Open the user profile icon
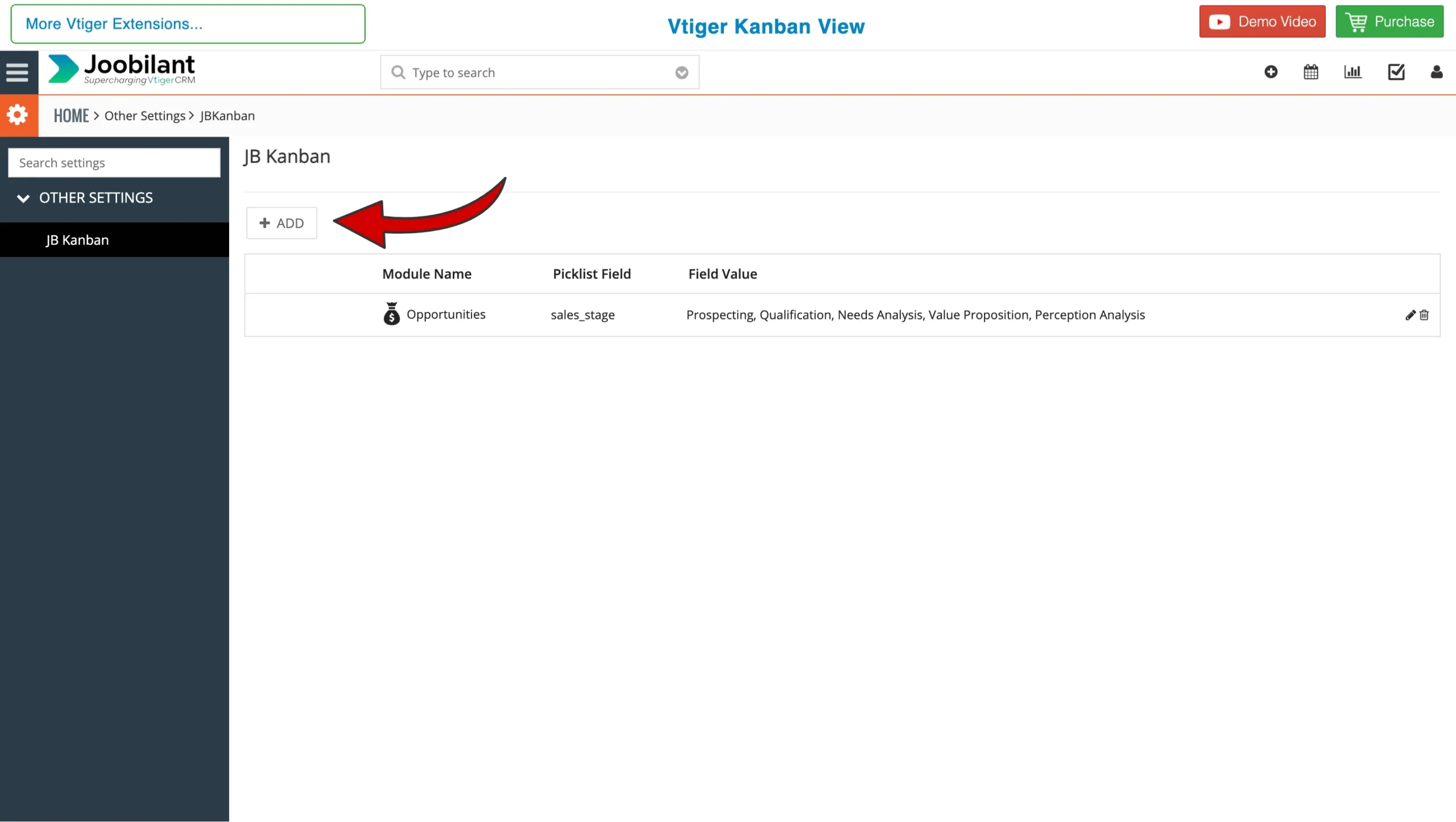 coord(1436,72)
